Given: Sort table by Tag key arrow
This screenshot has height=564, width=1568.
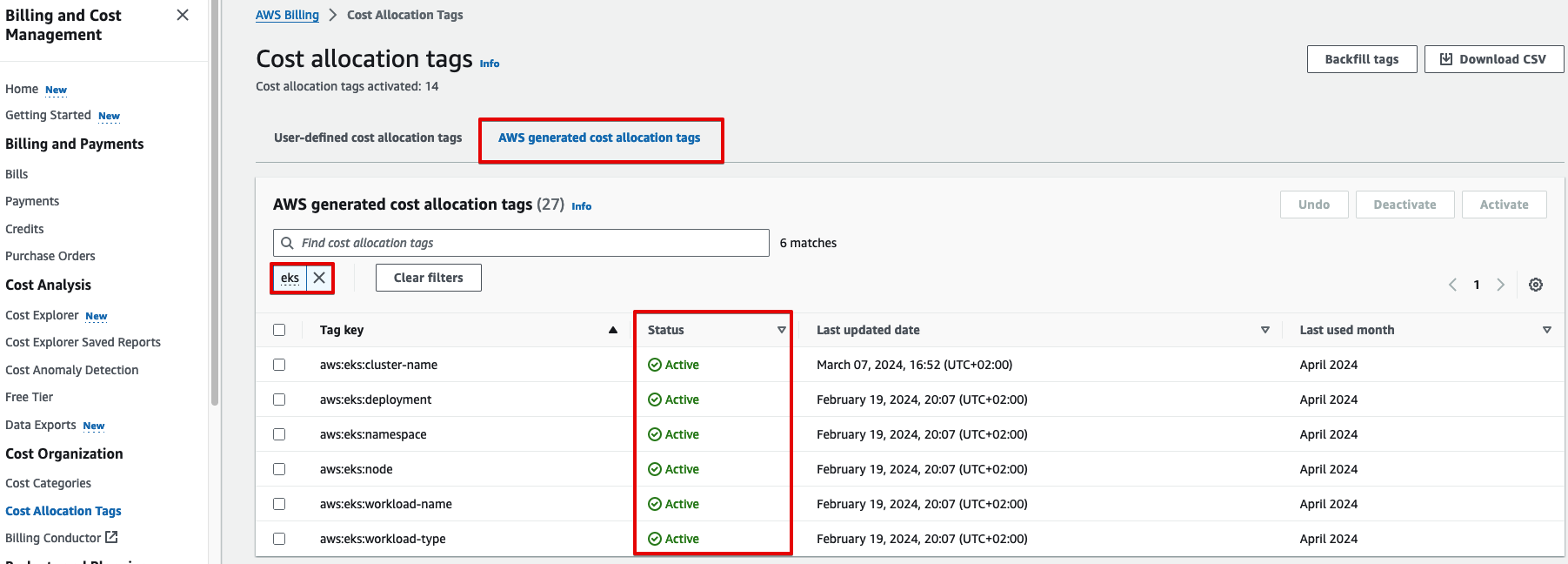Looking at the screenshot, I should [x=613, y=330].
